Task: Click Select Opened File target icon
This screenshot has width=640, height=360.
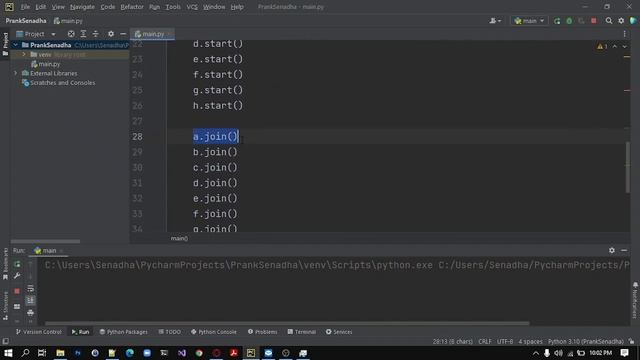Action: (71, 34)
